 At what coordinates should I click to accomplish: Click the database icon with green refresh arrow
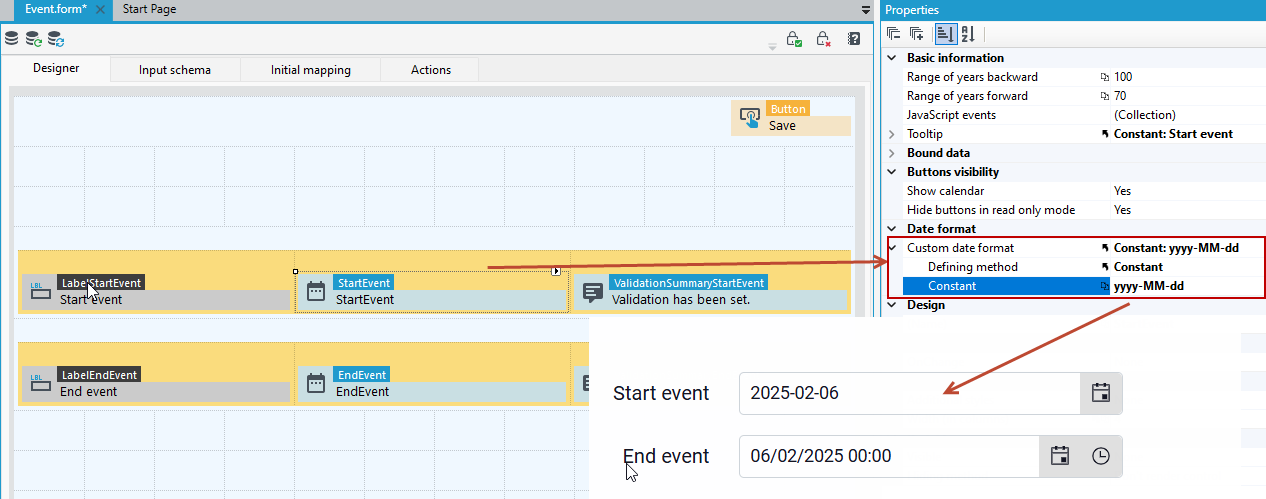pos(34,39)
